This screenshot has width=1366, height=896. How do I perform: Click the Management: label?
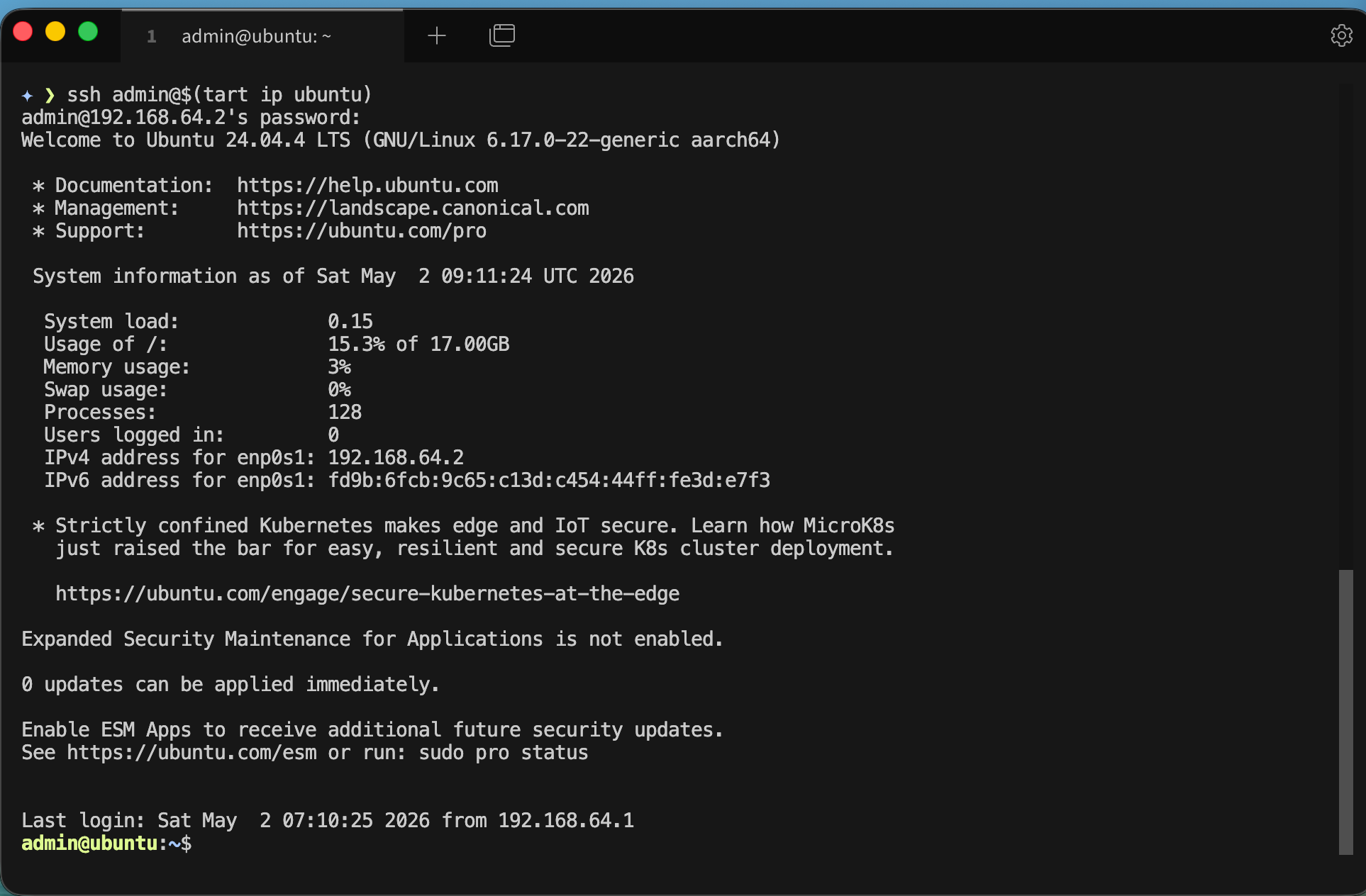(117, 208)
